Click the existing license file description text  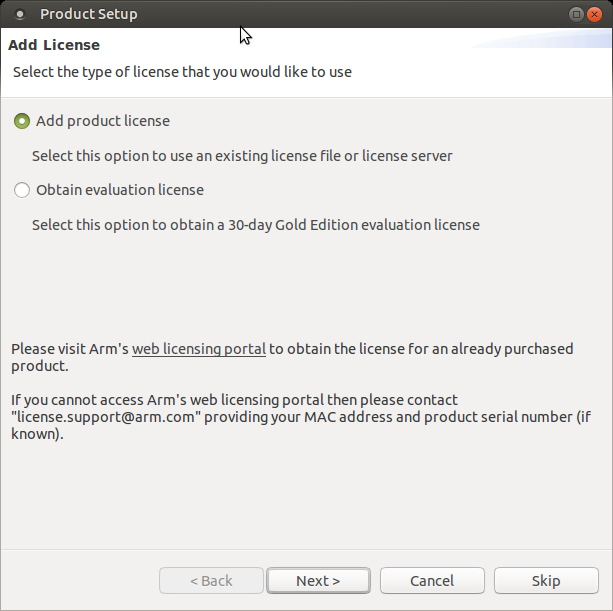242,156
